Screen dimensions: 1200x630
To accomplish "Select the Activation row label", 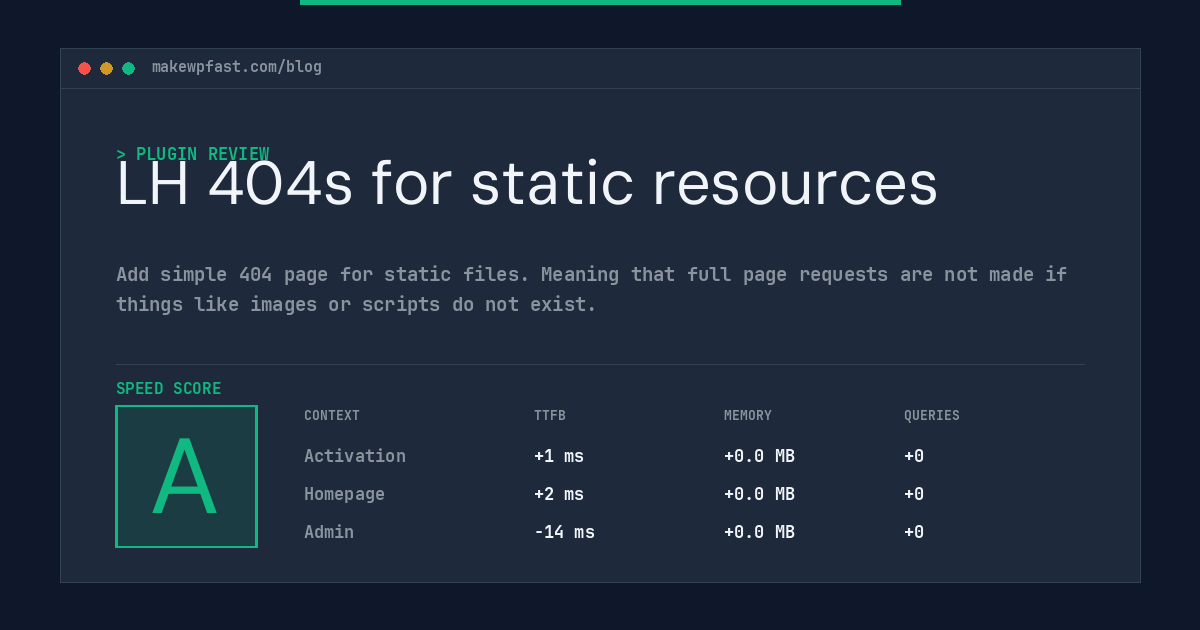I will (355, 456).
